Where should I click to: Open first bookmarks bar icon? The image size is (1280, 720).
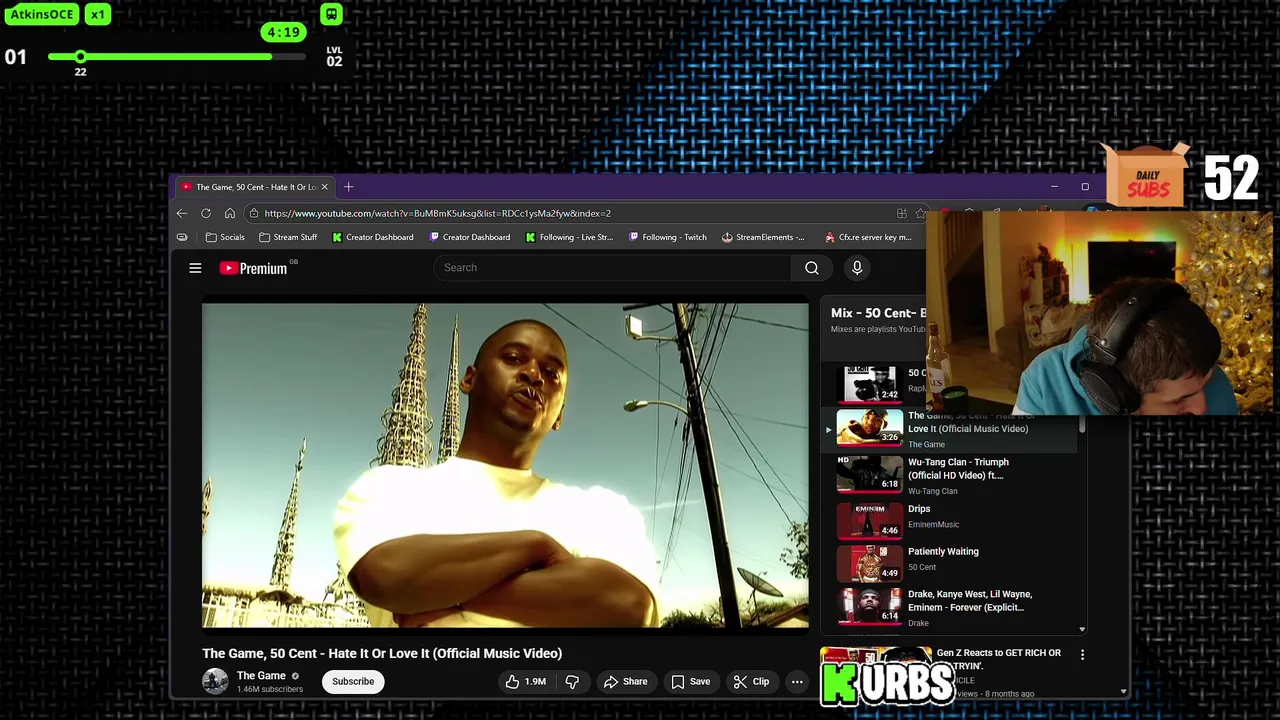(x=182, y=237)
